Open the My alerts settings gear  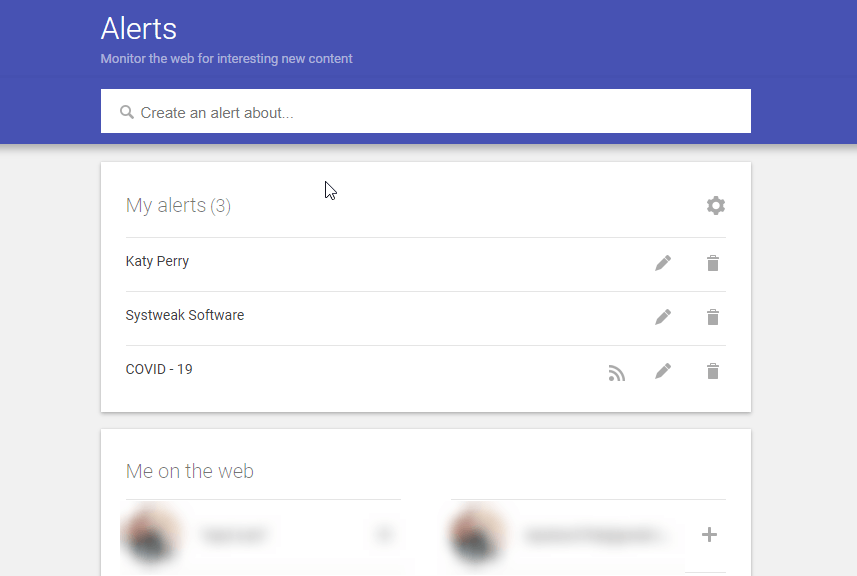point(715,205)
